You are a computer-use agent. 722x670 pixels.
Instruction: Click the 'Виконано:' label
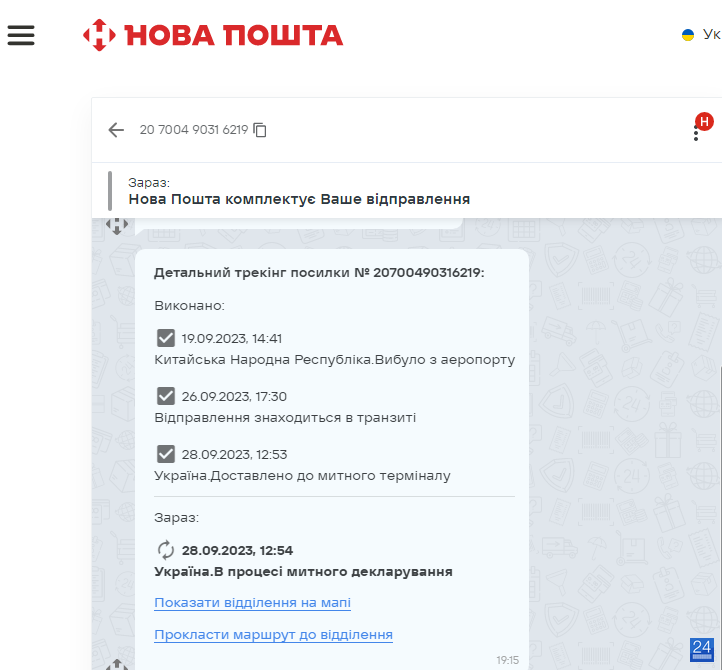[189, 306]
